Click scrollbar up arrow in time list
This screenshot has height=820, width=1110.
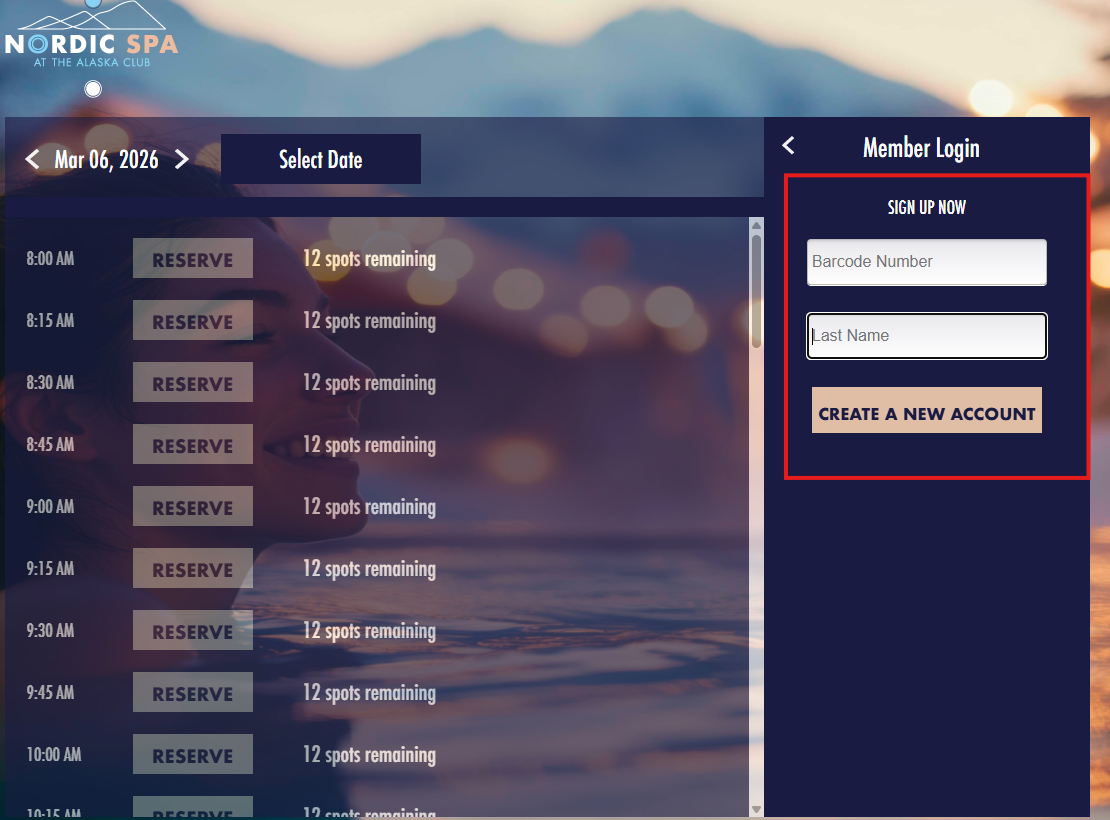(756, 225)
